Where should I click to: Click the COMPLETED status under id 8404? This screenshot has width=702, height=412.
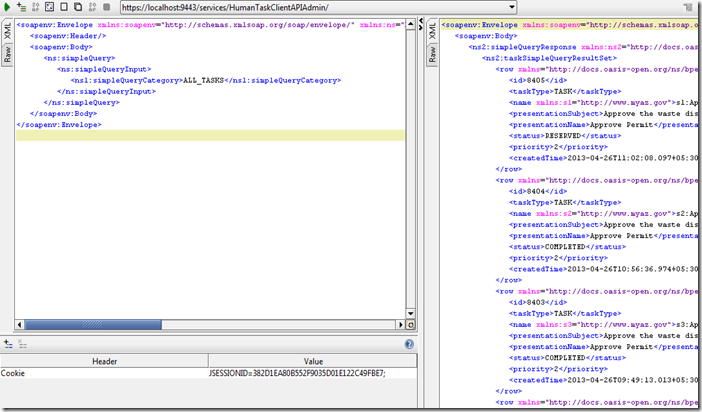pos(567,247)
